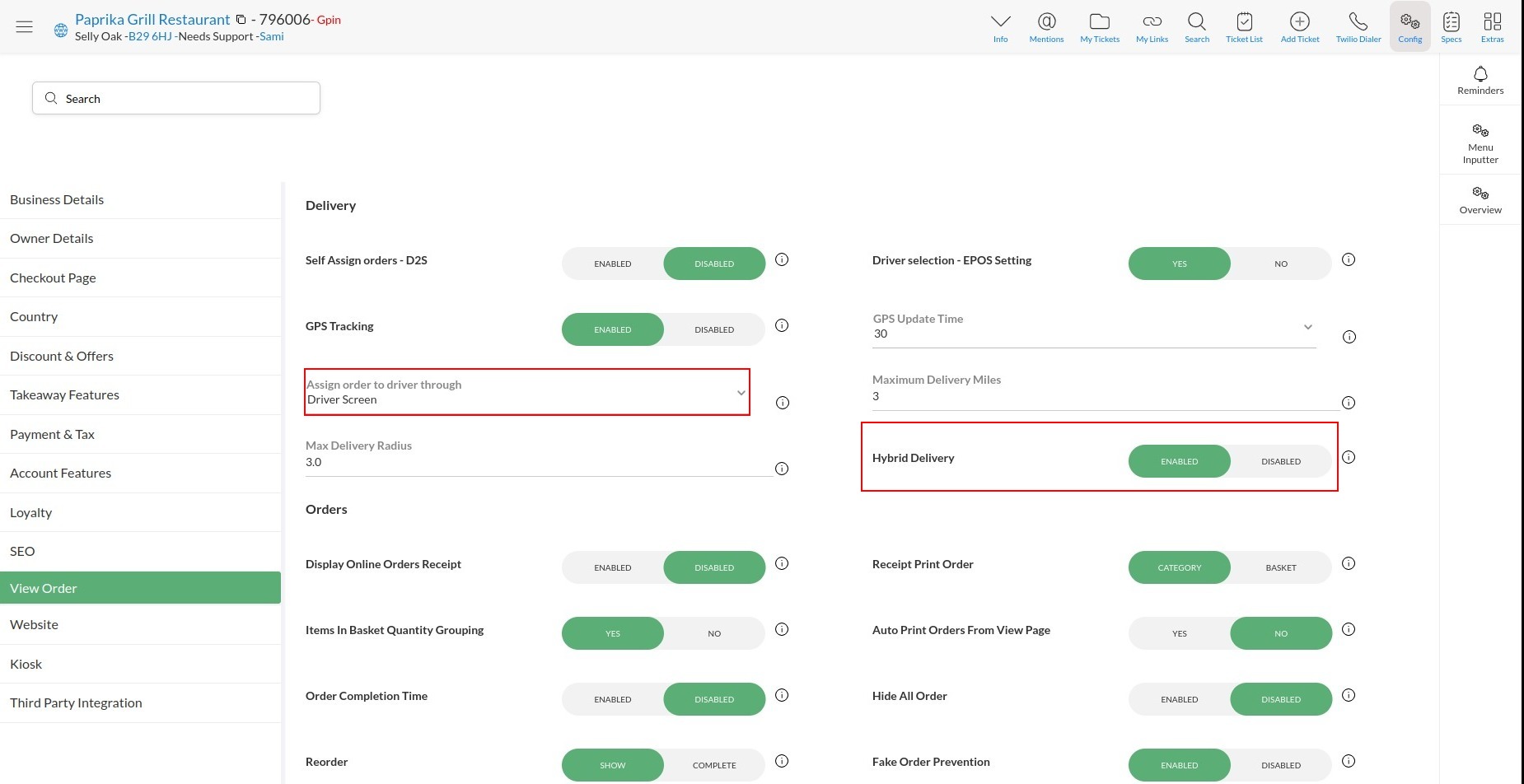Open Checkout Page section
This screenshot has width=1524, height=784.
[x=140, y=278]
